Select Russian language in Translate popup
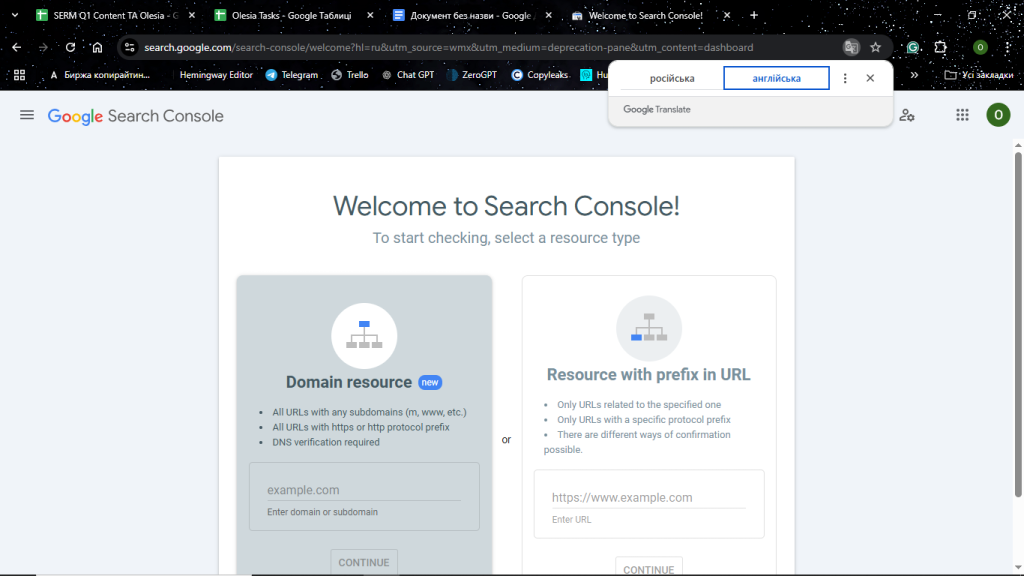The width and height of the screenshot is (1024, 576). click(675, 77)
